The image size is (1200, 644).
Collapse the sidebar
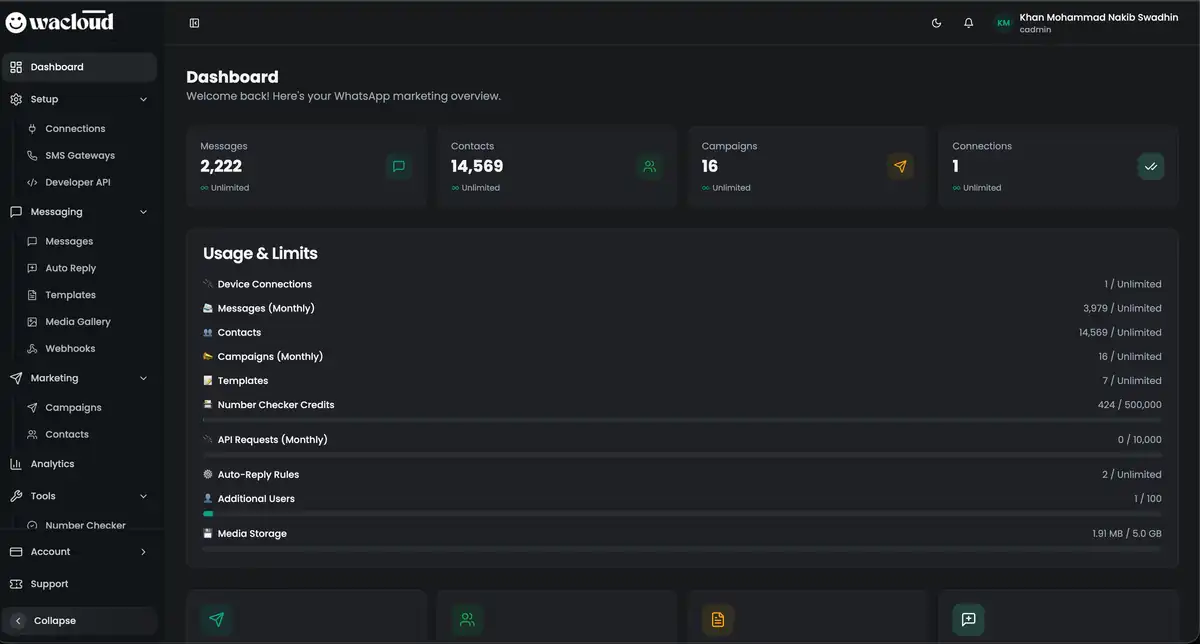pos(79,620)
